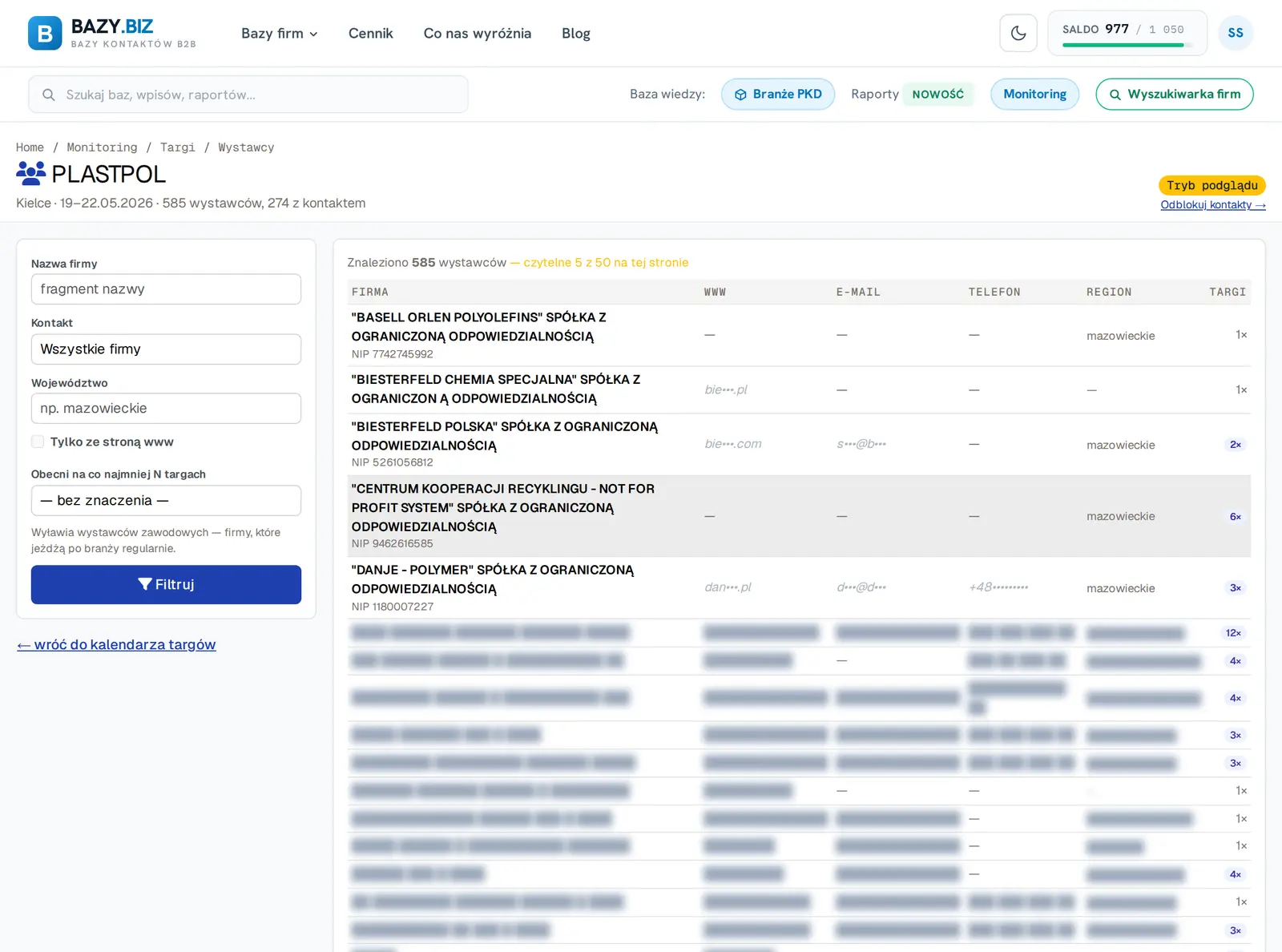Click the 6× targi badge
This screenshot has width=1282, height=952.
tap(1235, 517)
